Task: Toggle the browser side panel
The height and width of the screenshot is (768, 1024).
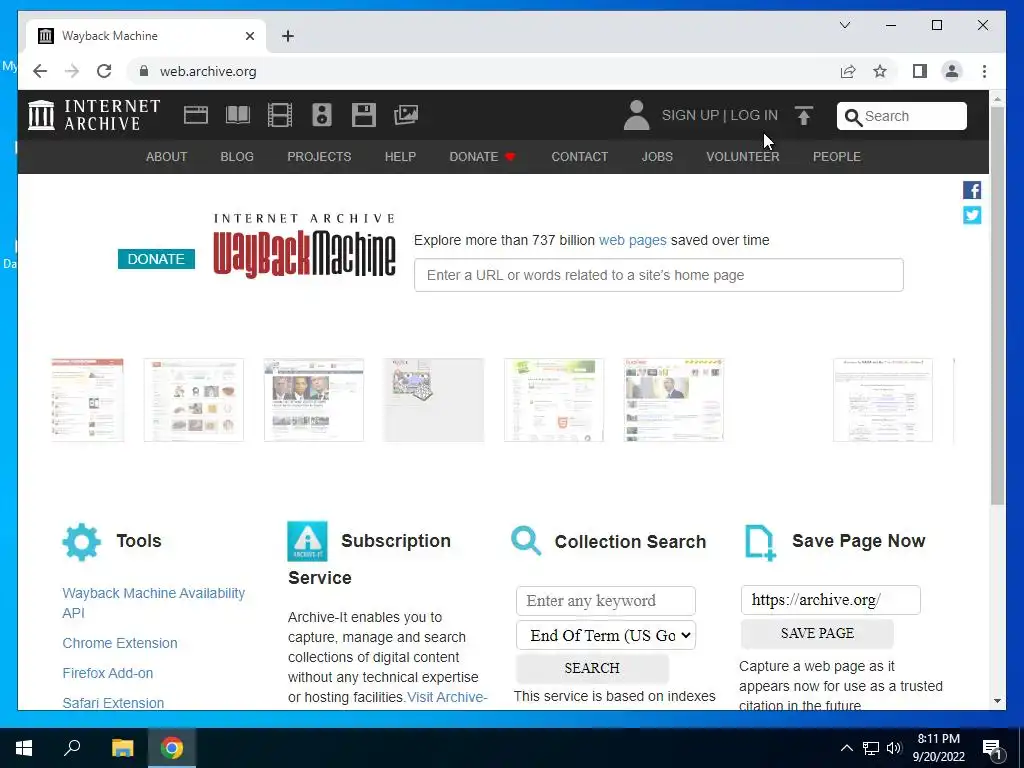Action: tap(920, 71)
